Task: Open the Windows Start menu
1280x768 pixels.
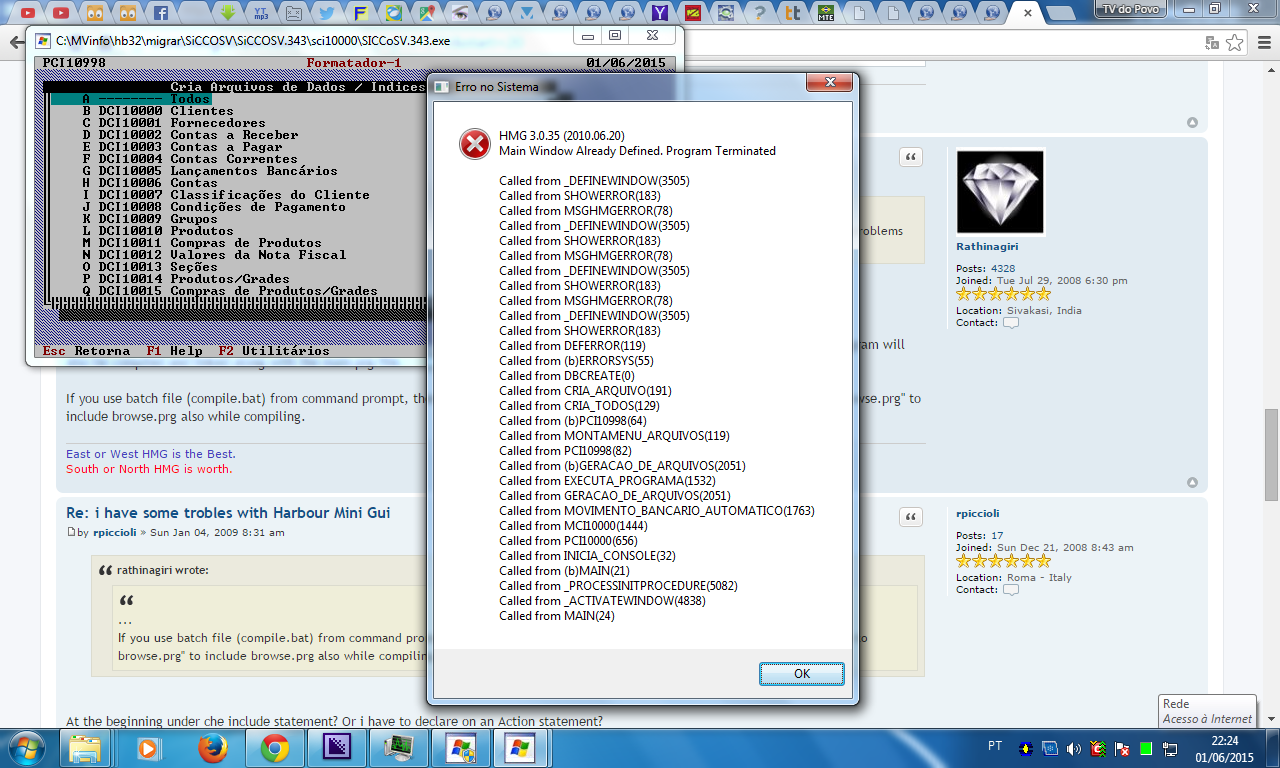Action: click(x=25, y=748)
